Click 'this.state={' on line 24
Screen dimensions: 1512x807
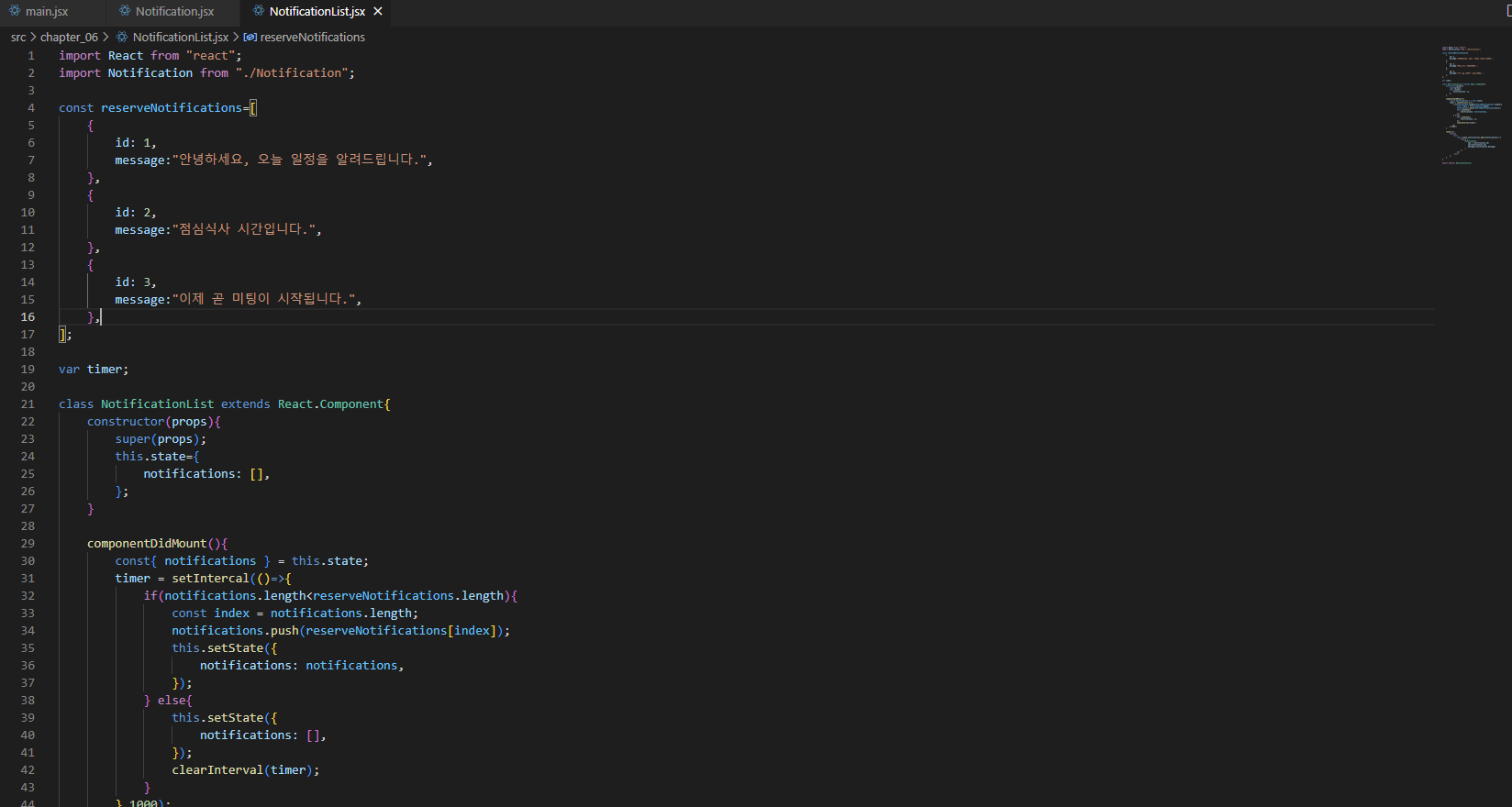(157, 457)
